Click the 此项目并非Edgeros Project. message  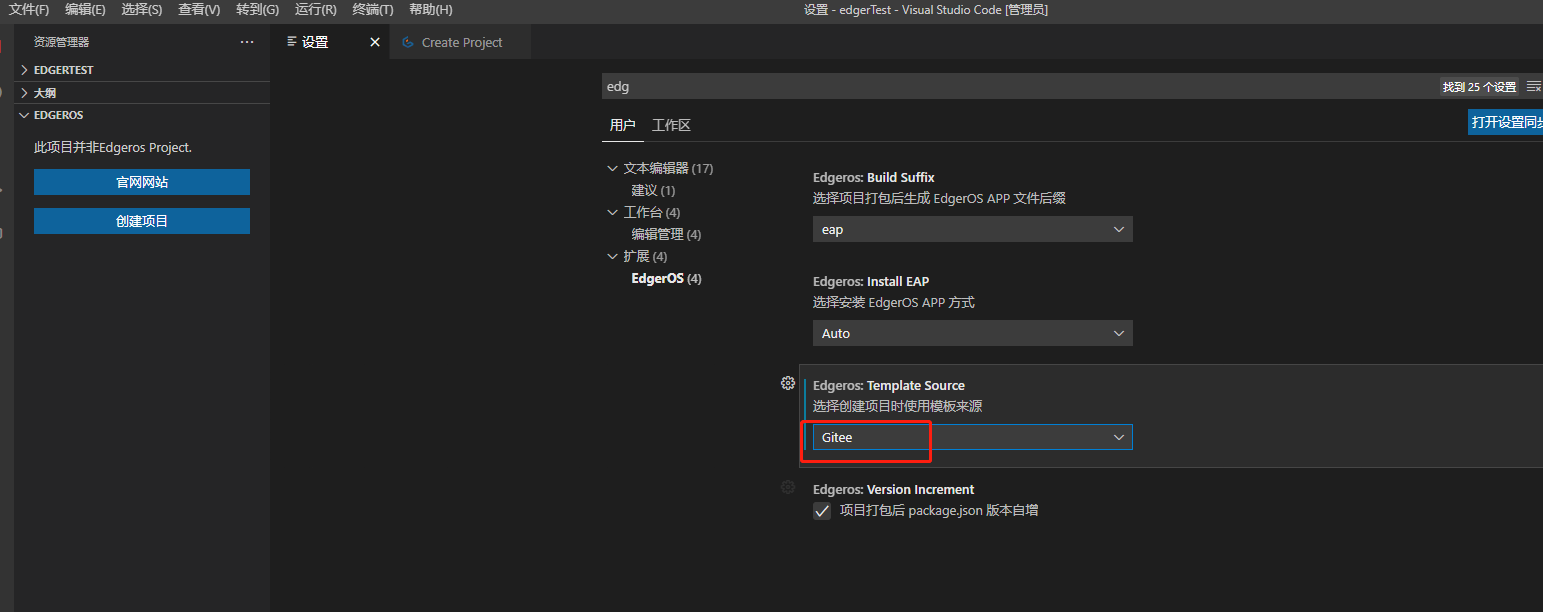click(x=113, y=147)
